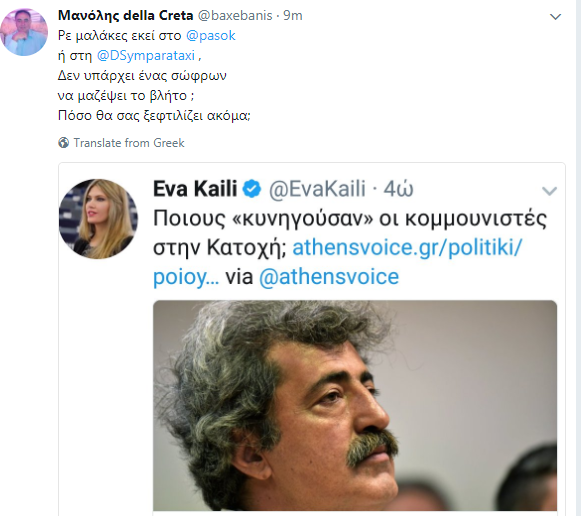Click the @EvaKaili handle
Screen dimensions: 581x516
317,189
